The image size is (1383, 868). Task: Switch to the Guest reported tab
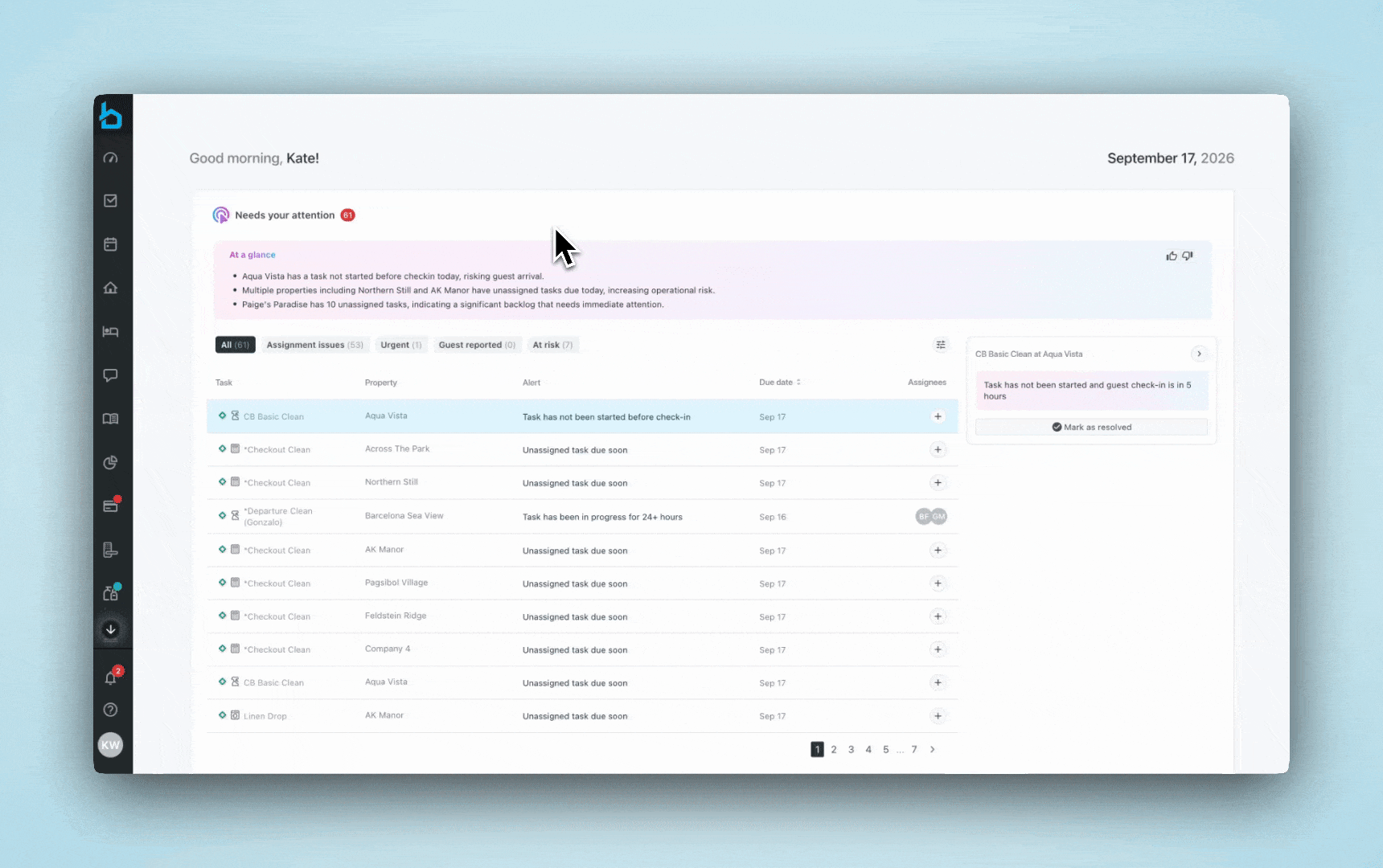pos(478,345)
